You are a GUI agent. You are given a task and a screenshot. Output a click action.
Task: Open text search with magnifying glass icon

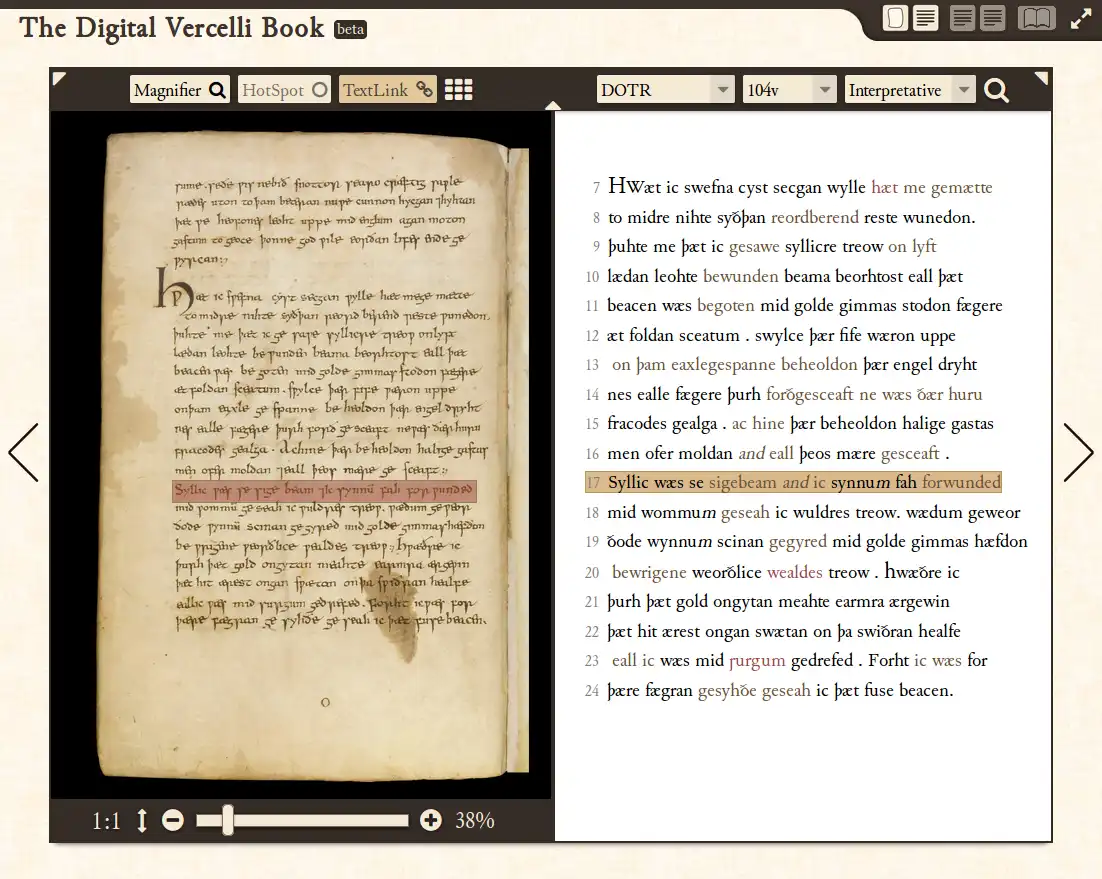tap(996, 90)
